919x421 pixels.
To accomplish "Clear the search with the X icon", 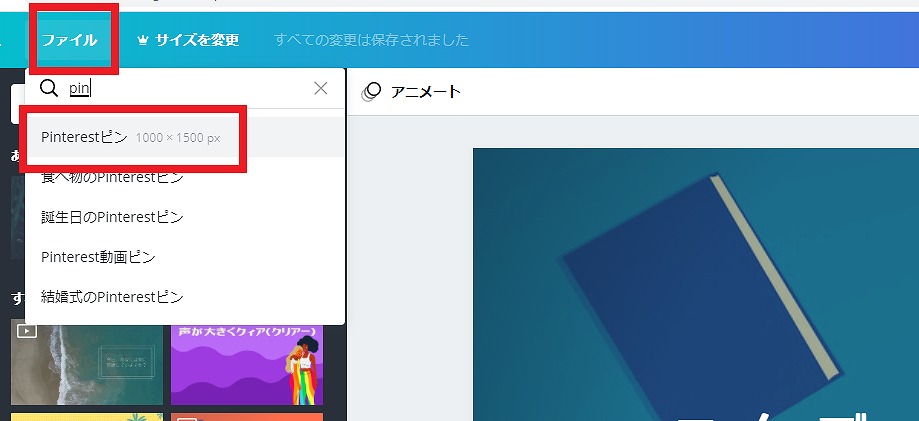I will pos(321,89).
